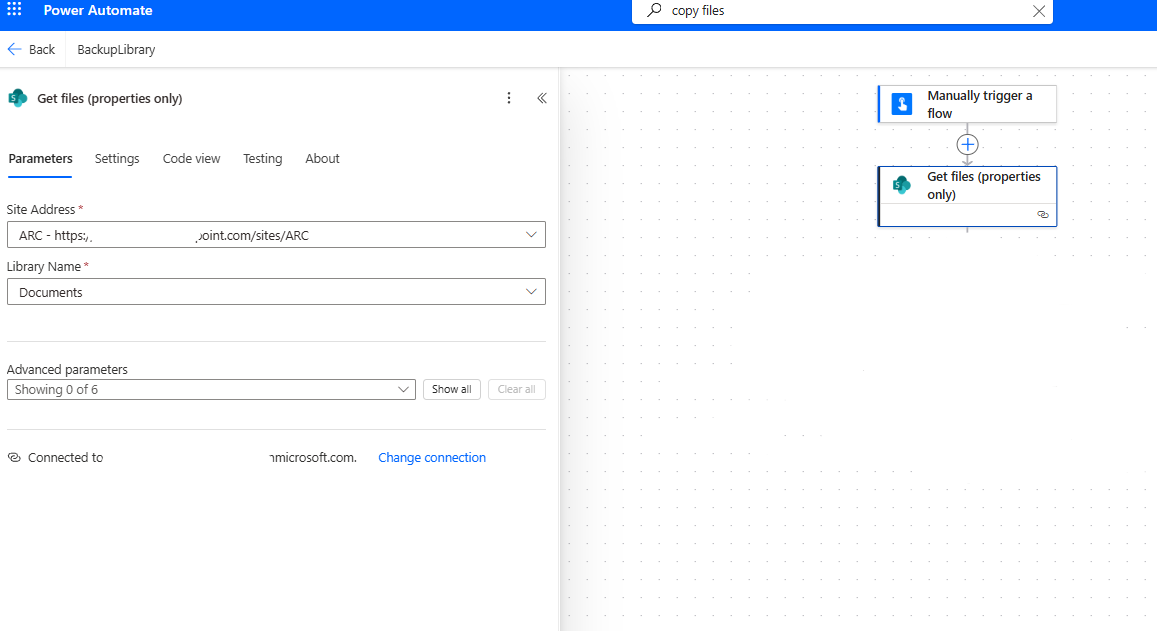Viewport: 1157px width, 631px height.
Task: Click the manual trigger node icon
Action: pyautogui.click(x=902, y=104)
